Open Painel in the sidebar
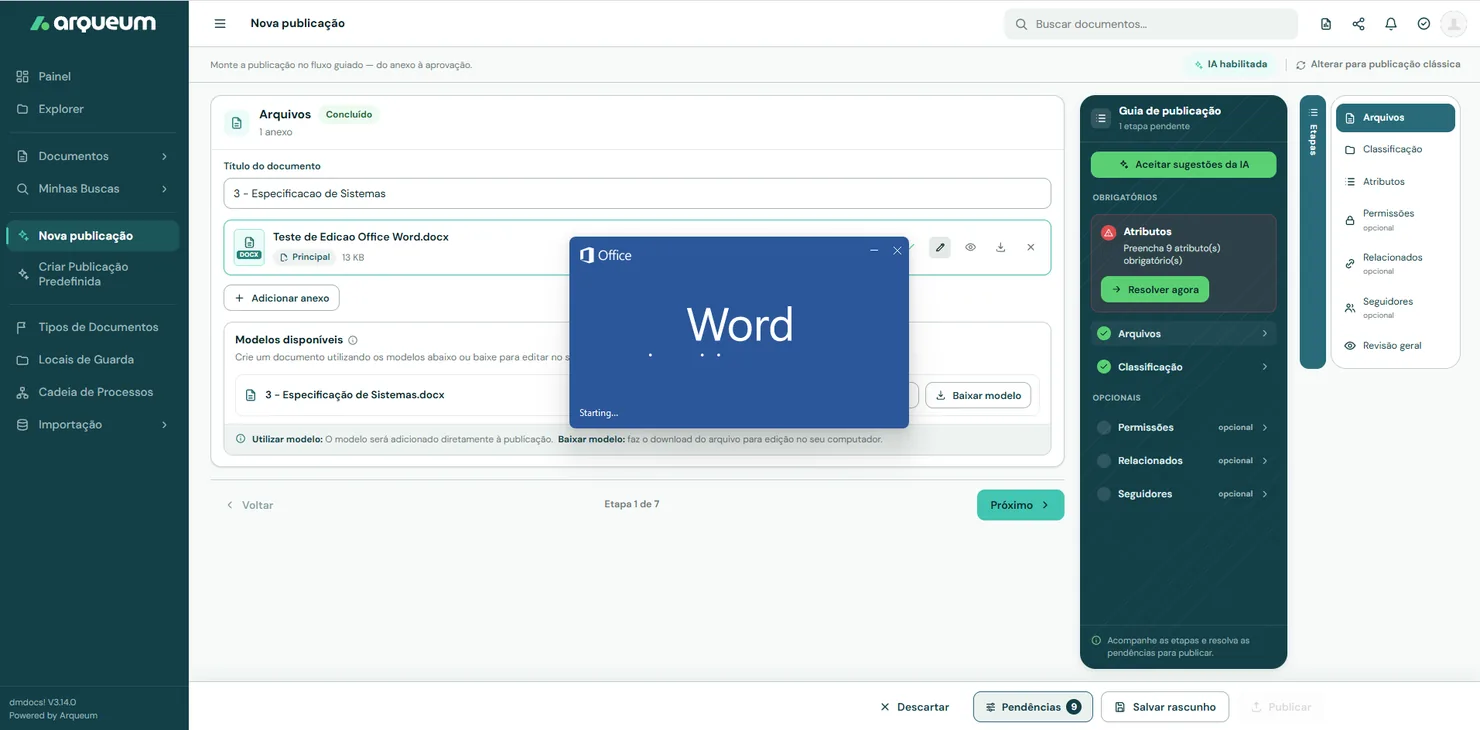Viewport: 1480px width, 730px height. click(92, 76)
